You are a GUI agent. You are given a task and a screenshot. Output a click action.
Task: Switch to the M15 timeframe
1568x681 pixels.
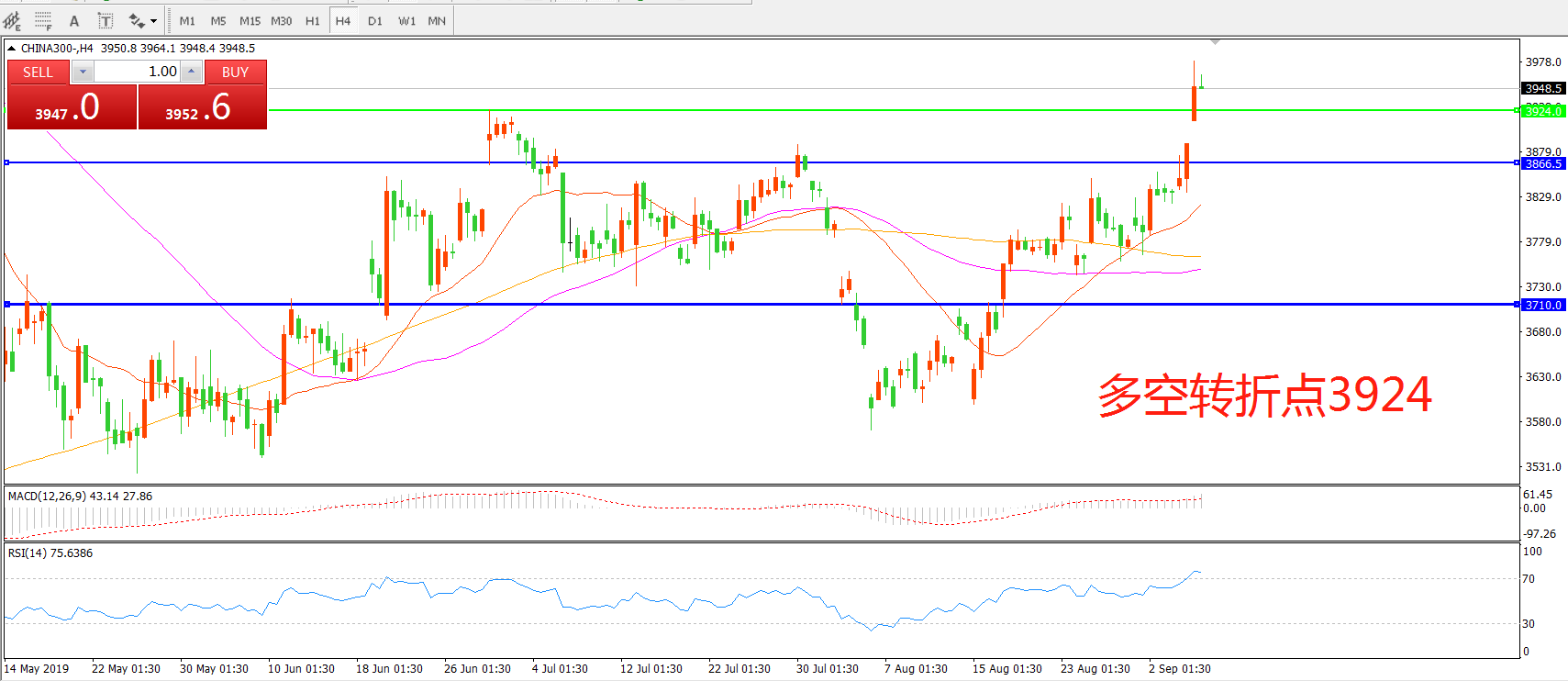tap(250, 20)
